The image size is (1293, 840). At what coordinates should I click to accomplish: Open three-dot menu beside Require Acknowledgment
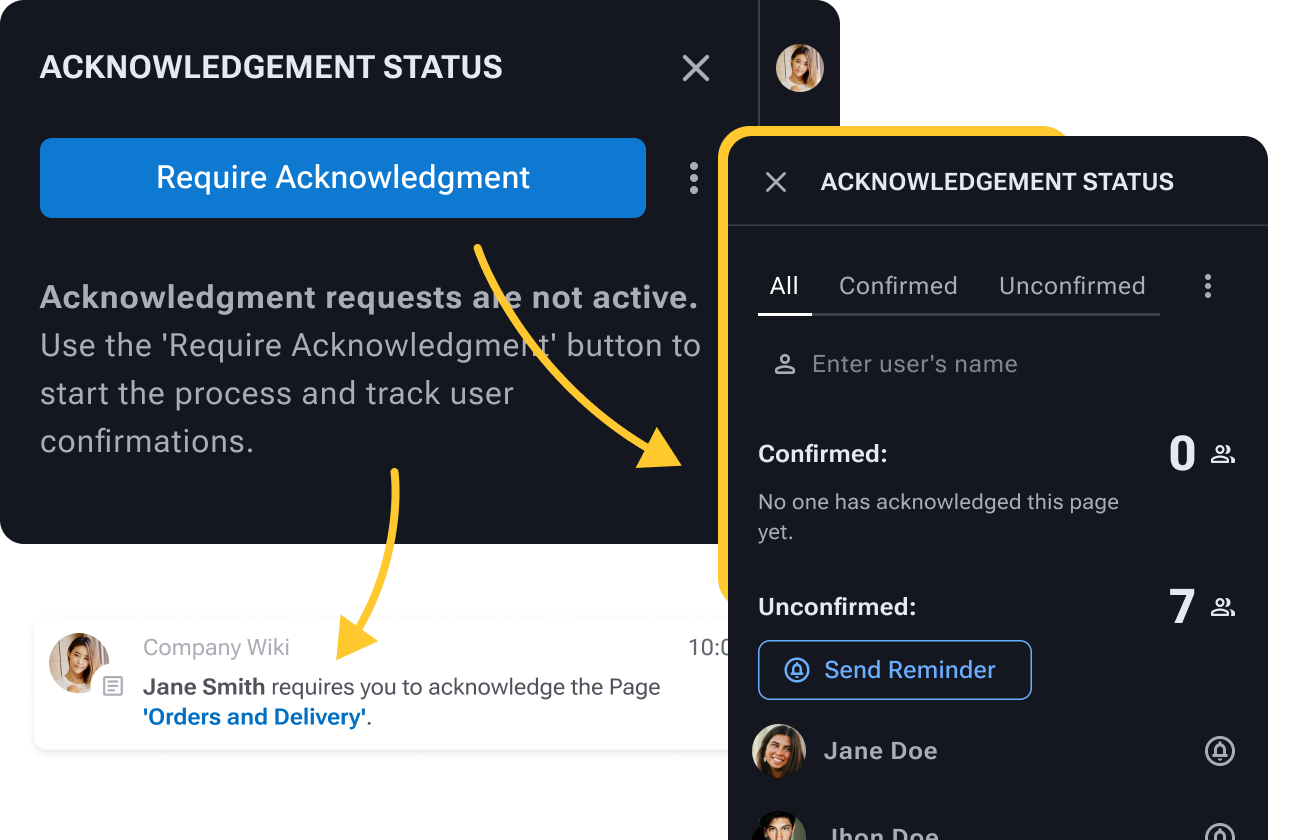point(694,178)
